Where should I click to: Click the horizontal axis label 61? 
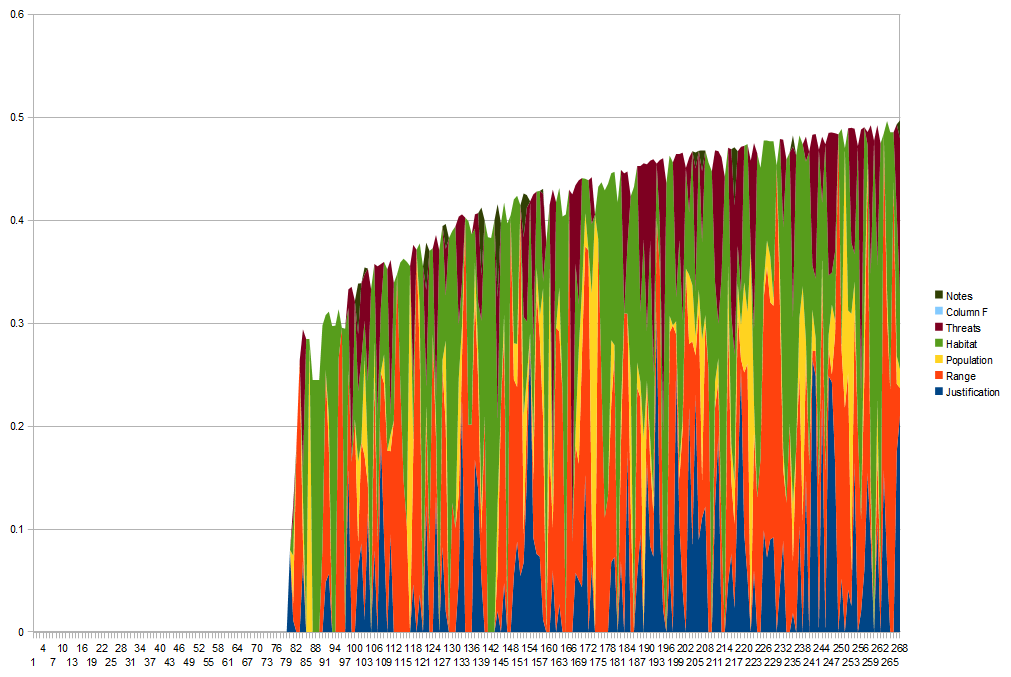[228, 662]
